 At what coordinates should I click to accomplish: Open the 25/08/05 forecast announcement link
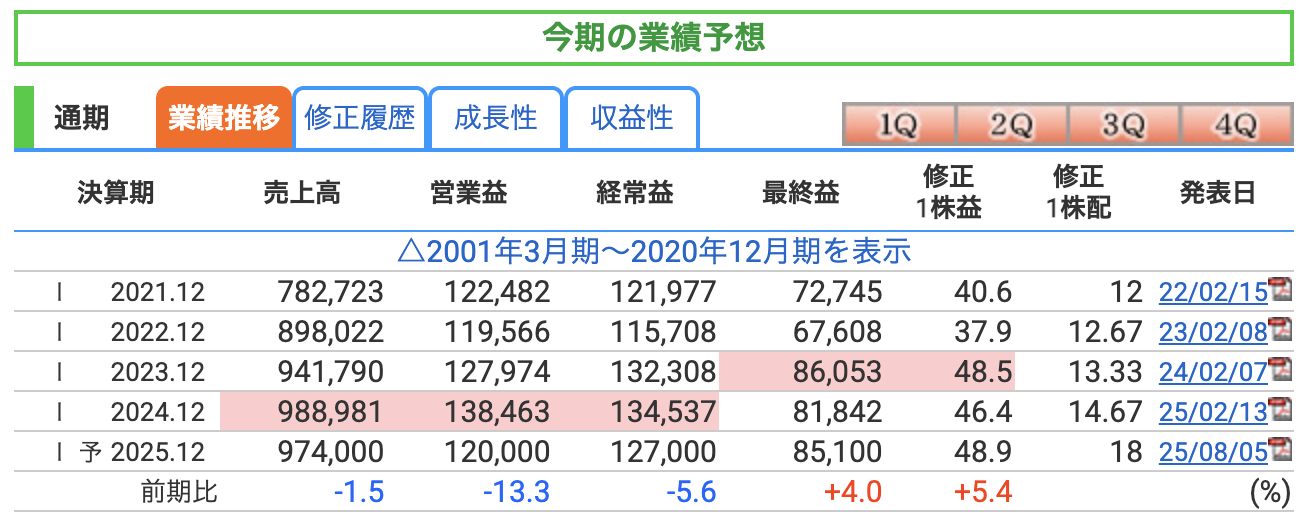pyautogui.click(x=1212, y=452)
